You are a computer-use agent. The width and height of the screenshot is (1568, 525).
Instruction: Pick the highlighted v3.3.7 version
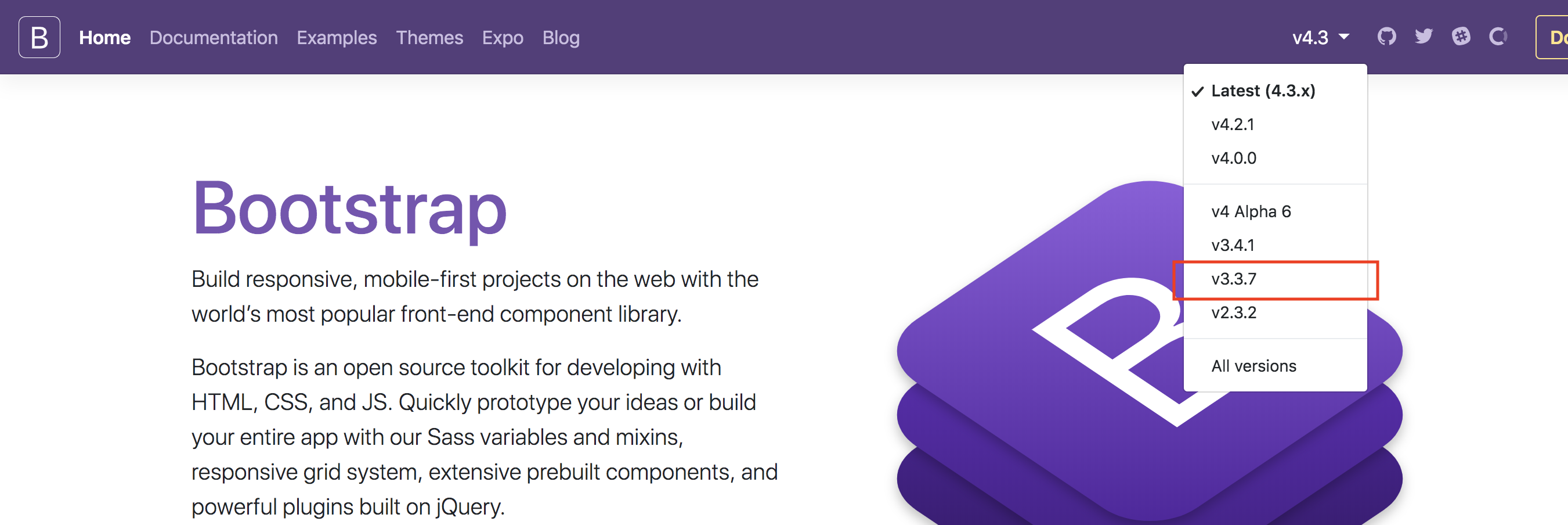click(1234, 279)
